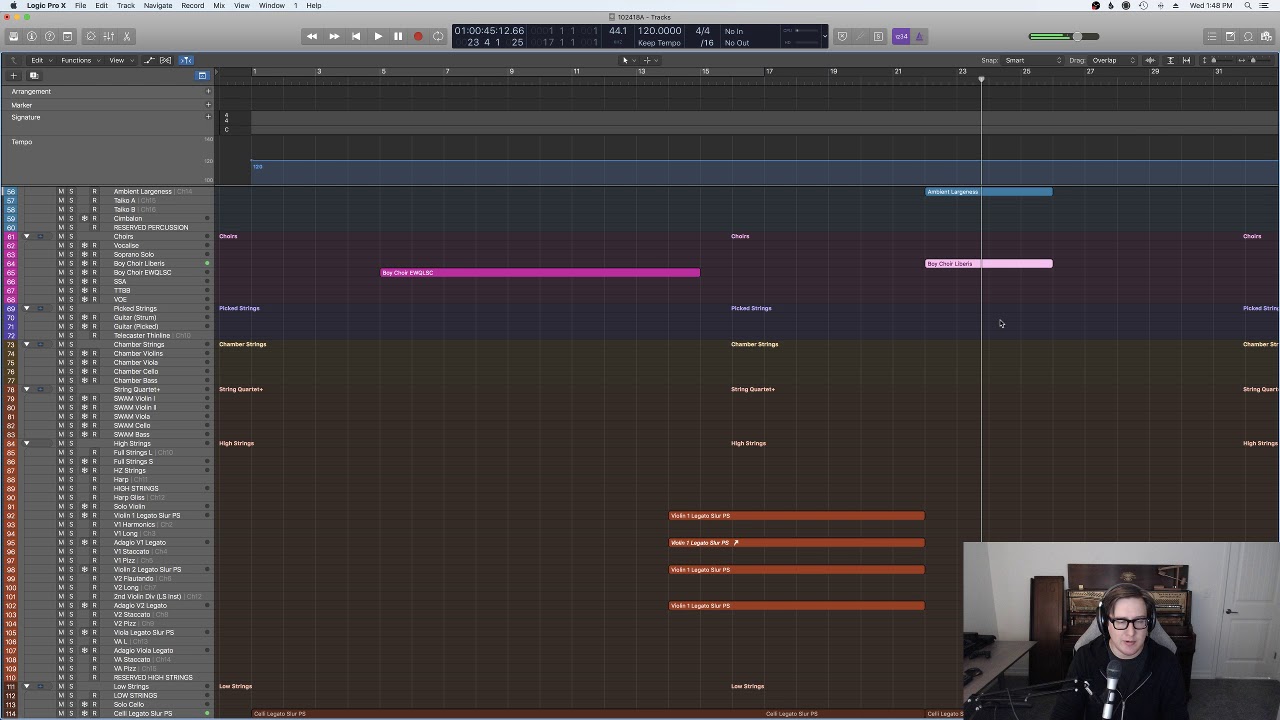The image size is (1280, 720).
Task: Open the Edit dropdown in tracks area
Action: (x=39, y=60)
